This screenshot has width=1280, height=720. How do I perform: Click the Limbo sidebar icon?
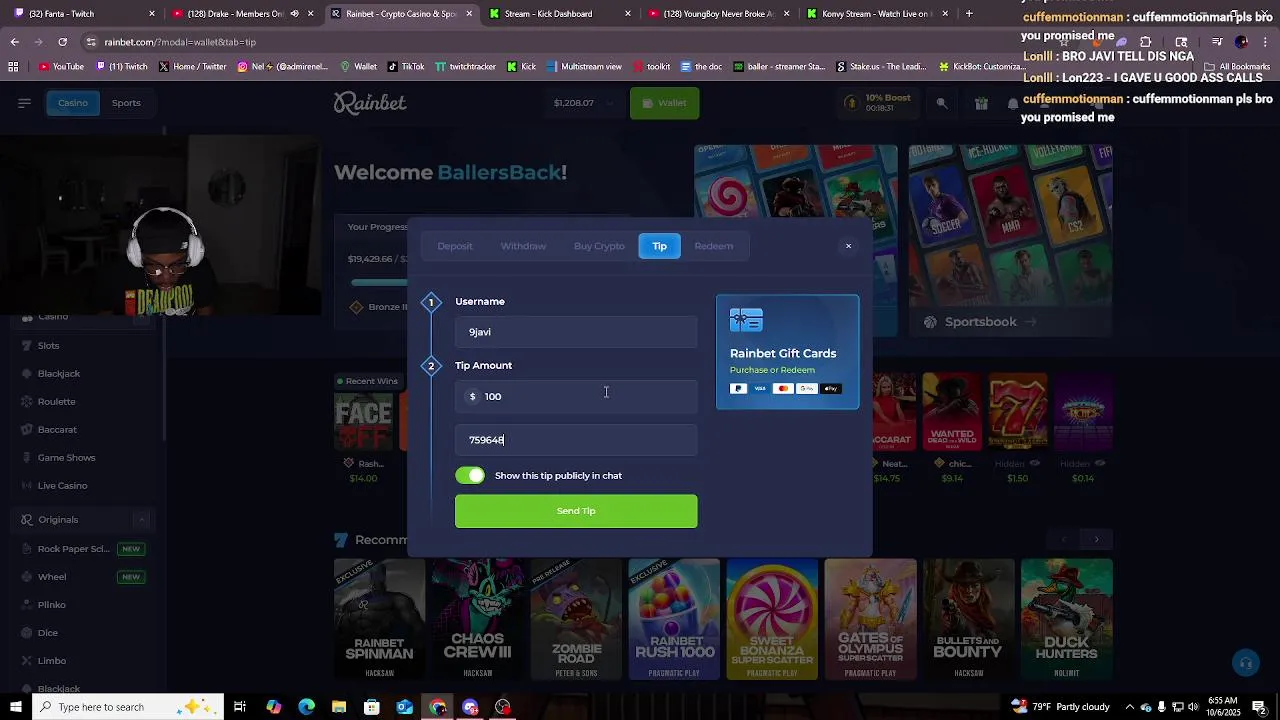coord(28,660)
